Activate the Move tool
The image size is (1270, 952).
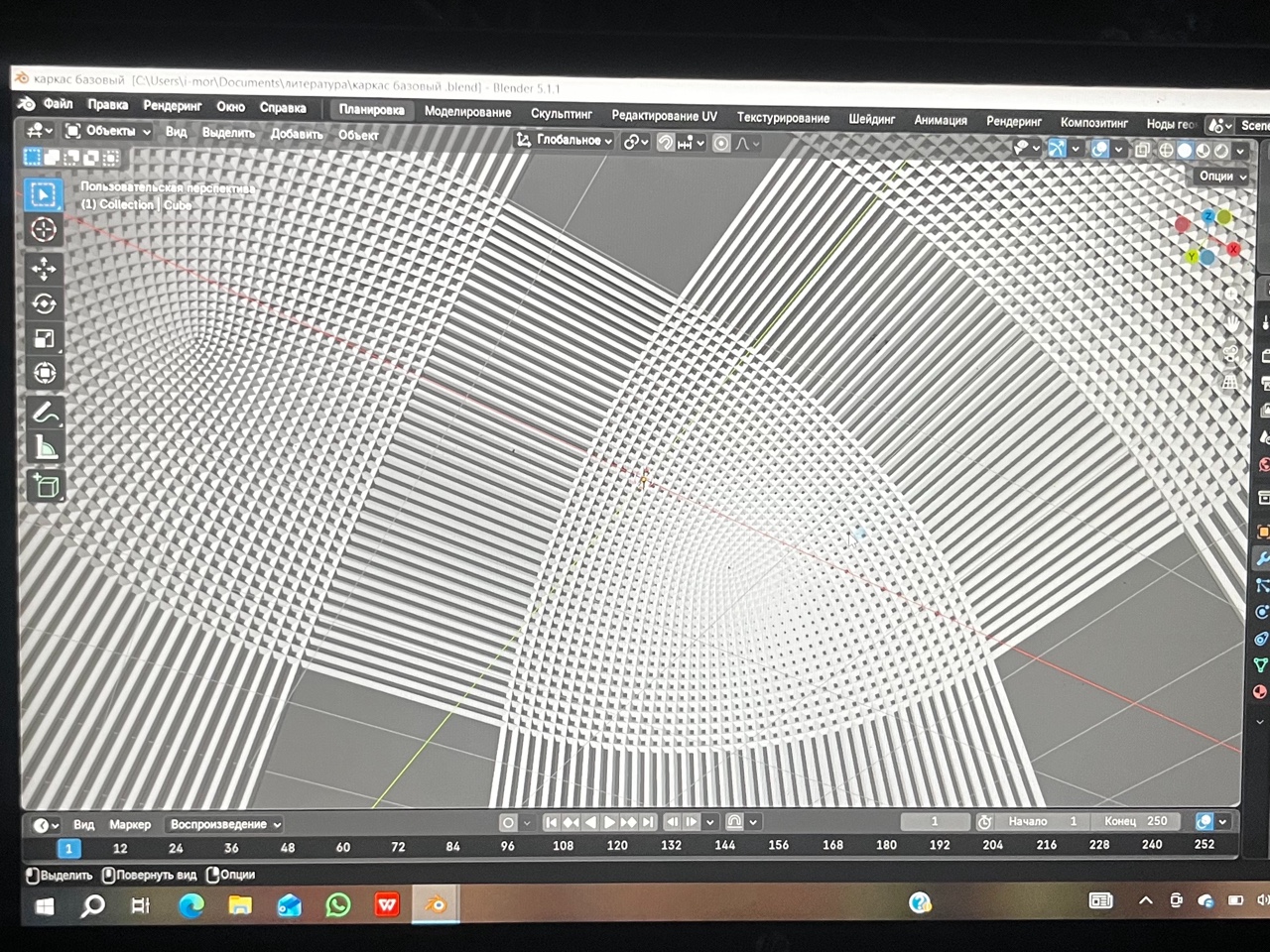[x=44, y=269]
